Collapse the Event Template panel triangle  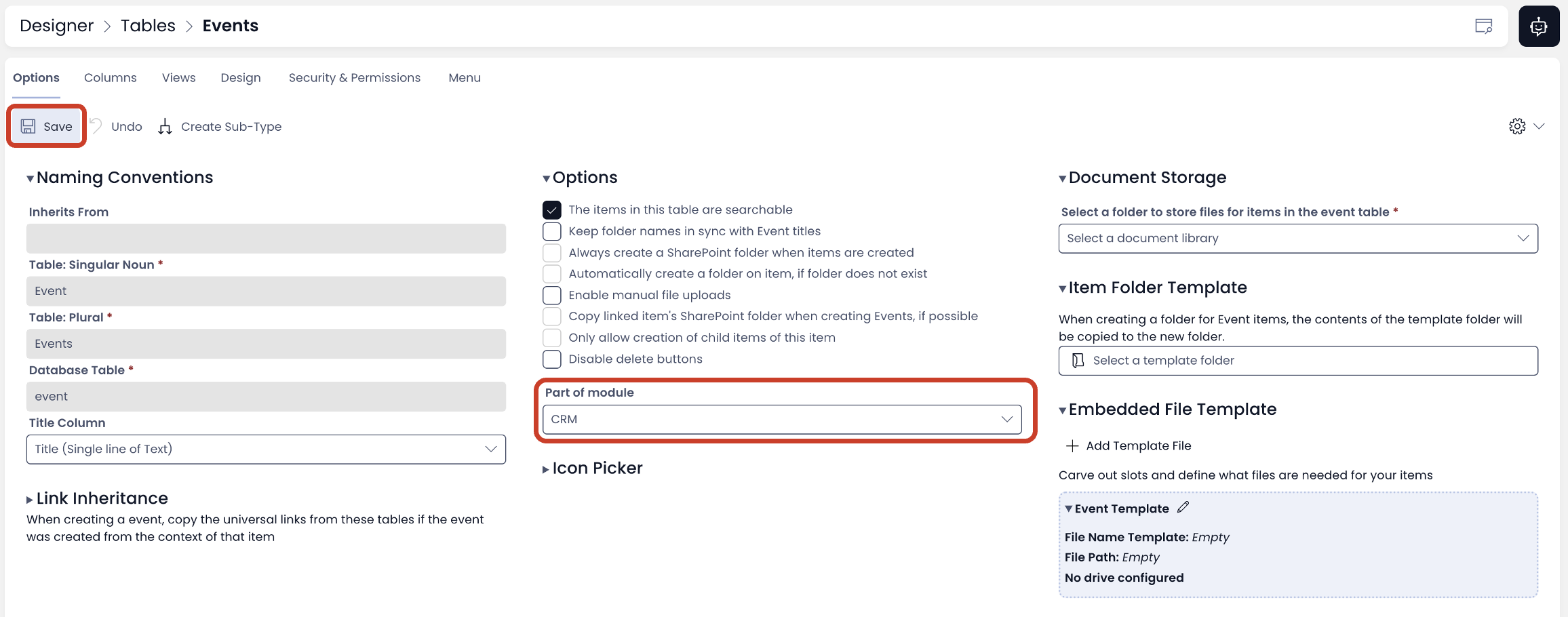(1069, 509)
